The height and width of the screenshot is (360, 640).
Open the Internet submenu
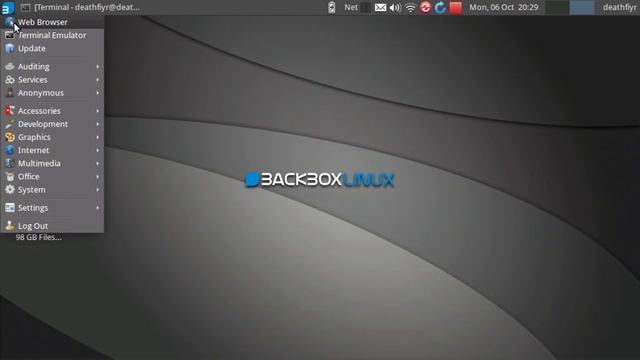(x=52, y=150)
